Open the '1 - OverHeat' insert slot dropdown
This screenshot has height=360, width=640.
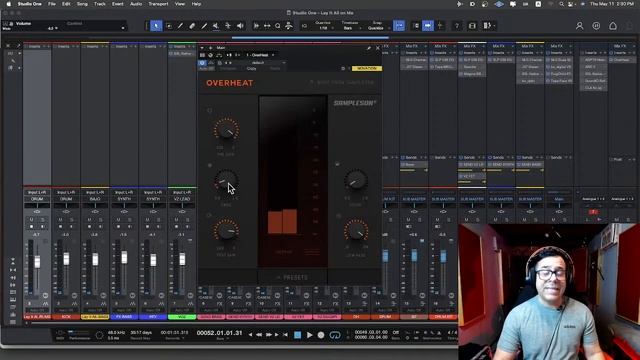tap(260, 55)
